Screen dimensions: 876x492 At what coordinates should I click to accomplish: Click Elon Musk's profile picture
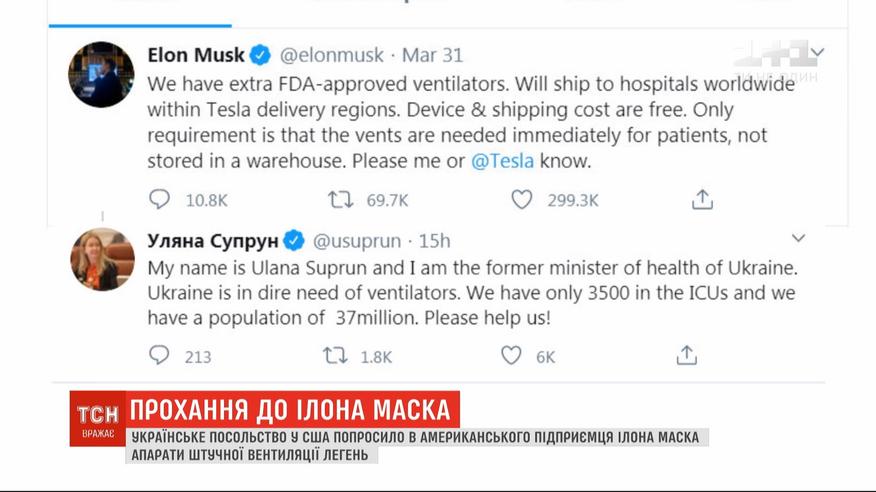pos(101,75)
